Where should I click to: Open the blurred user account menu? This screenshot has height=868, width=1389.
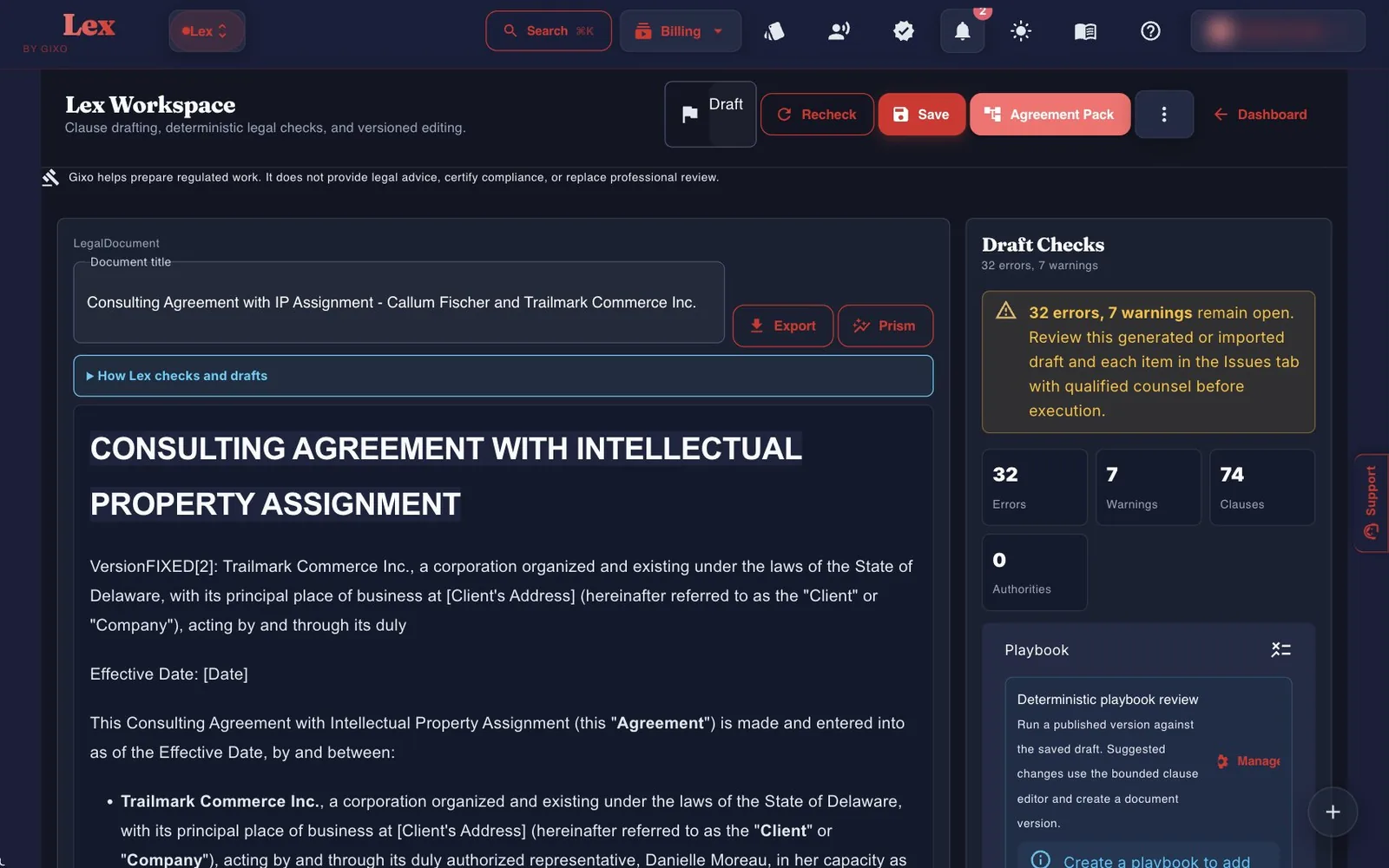[1278, 31]
